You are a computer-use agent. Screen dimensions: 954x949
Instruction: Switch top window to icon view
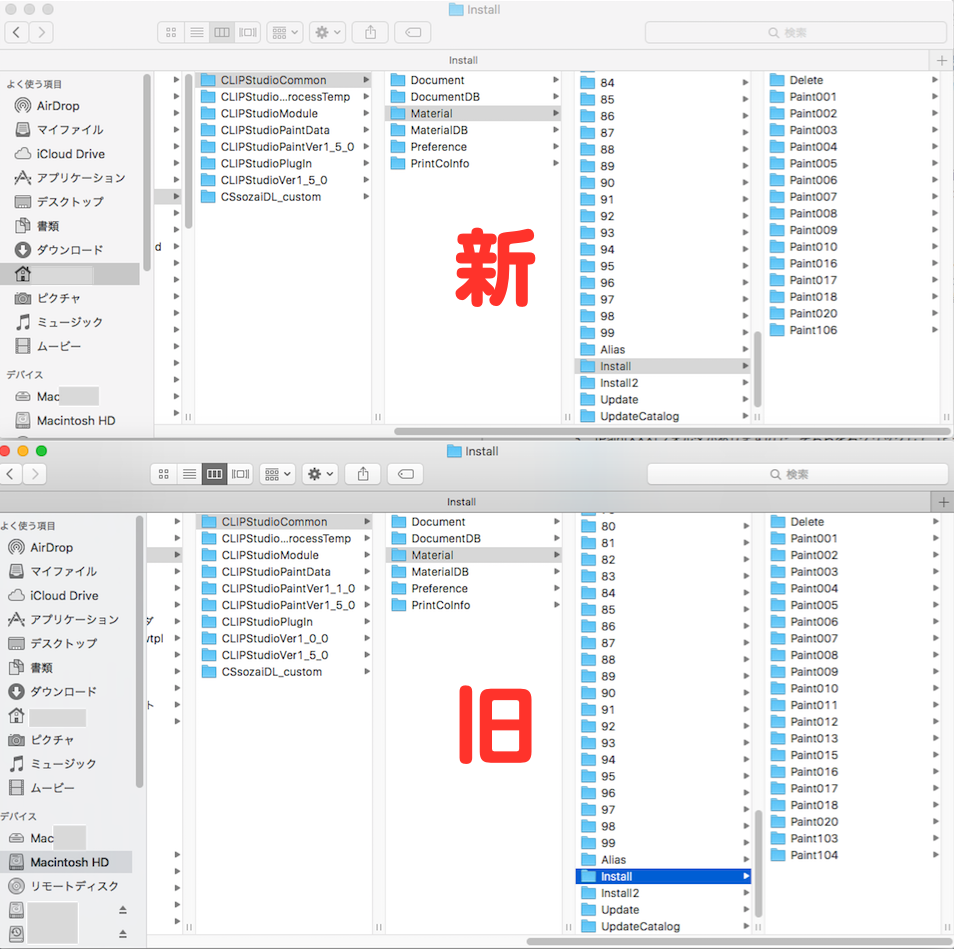click(171, 32)
